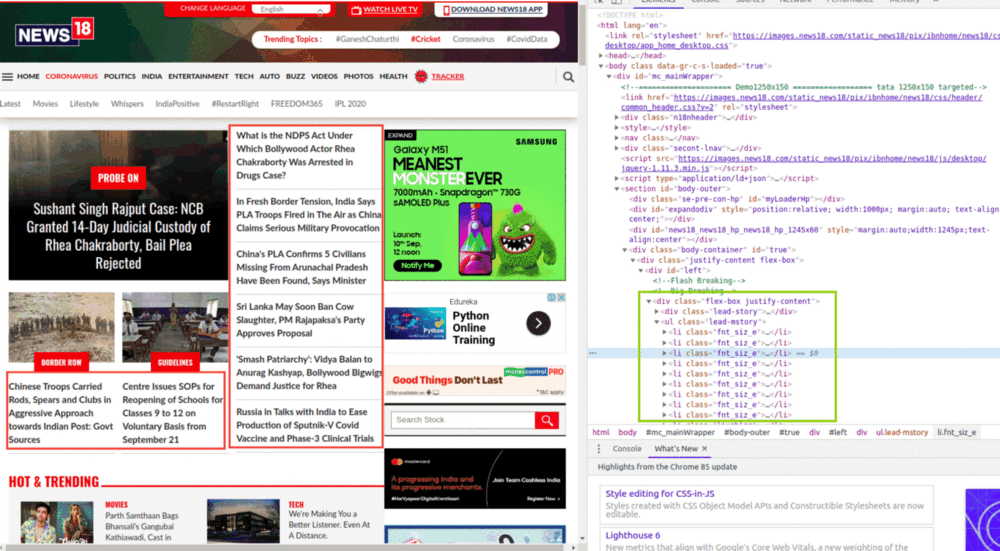Open the DevTools drawer three-dot menu
This screenshot has width=1000, height=551.
point(599,449)
